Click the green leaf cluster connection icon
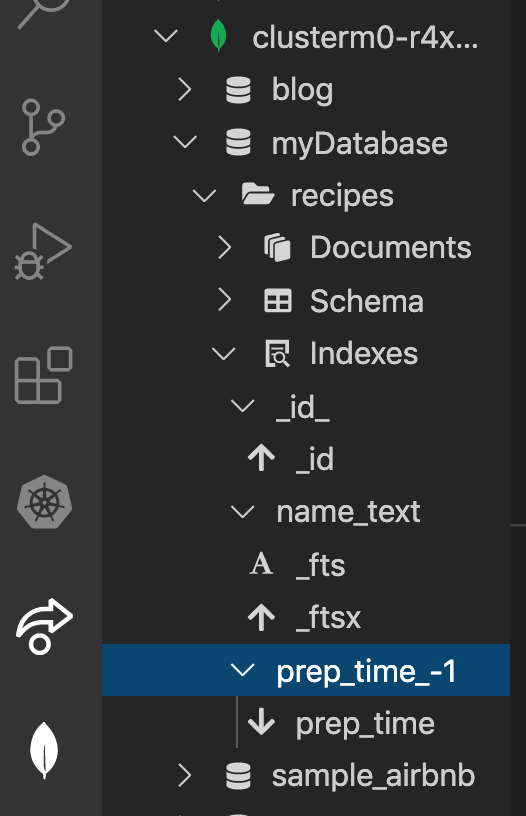The height and width of the screenshot is (816, 526). [x=219, y=36]
